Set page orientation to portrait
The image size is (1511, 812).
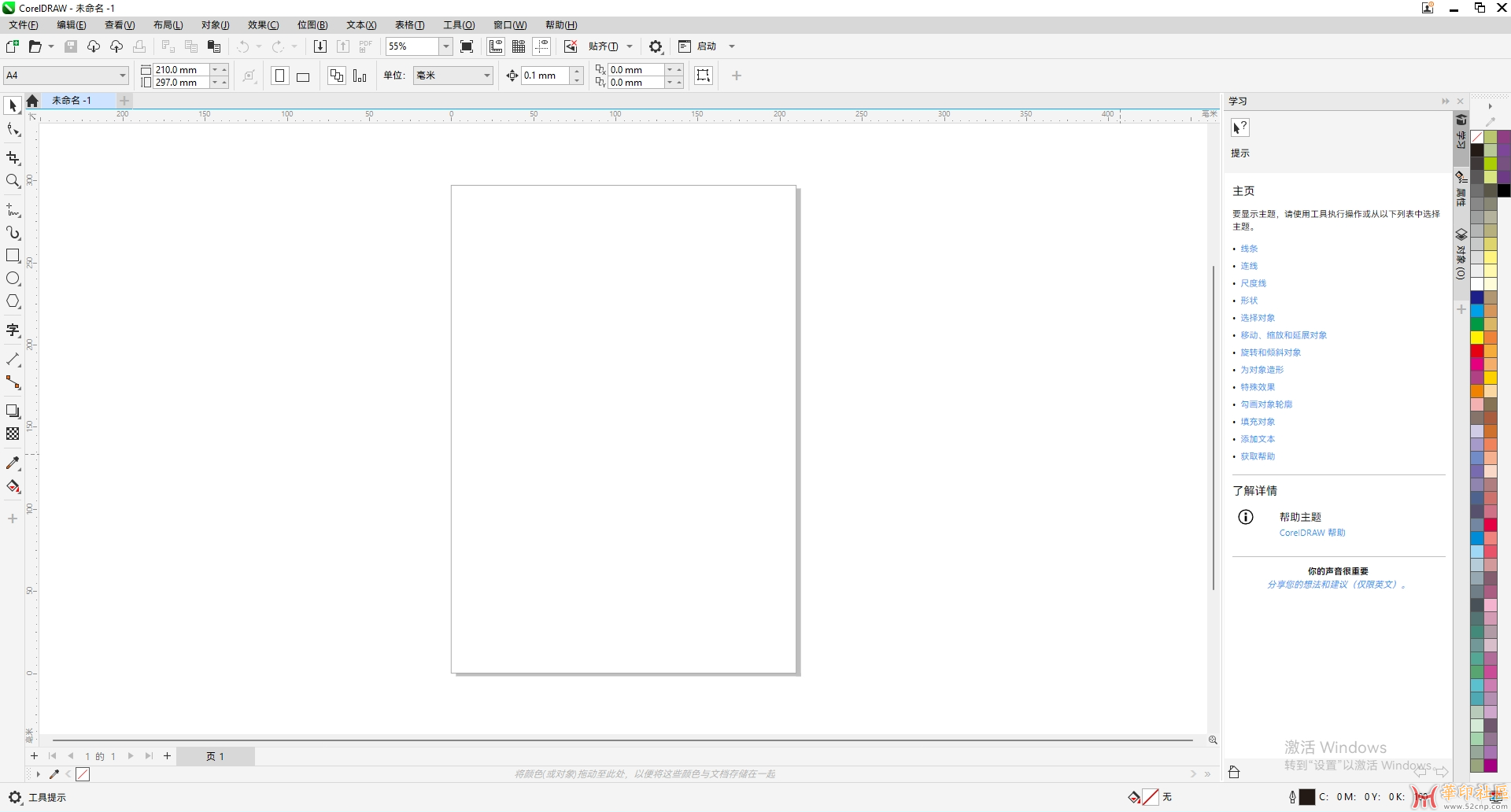click(280, 76)
